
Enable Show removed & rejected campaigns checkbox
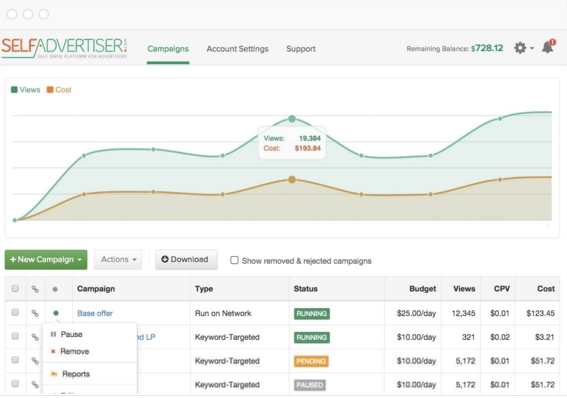234,260
